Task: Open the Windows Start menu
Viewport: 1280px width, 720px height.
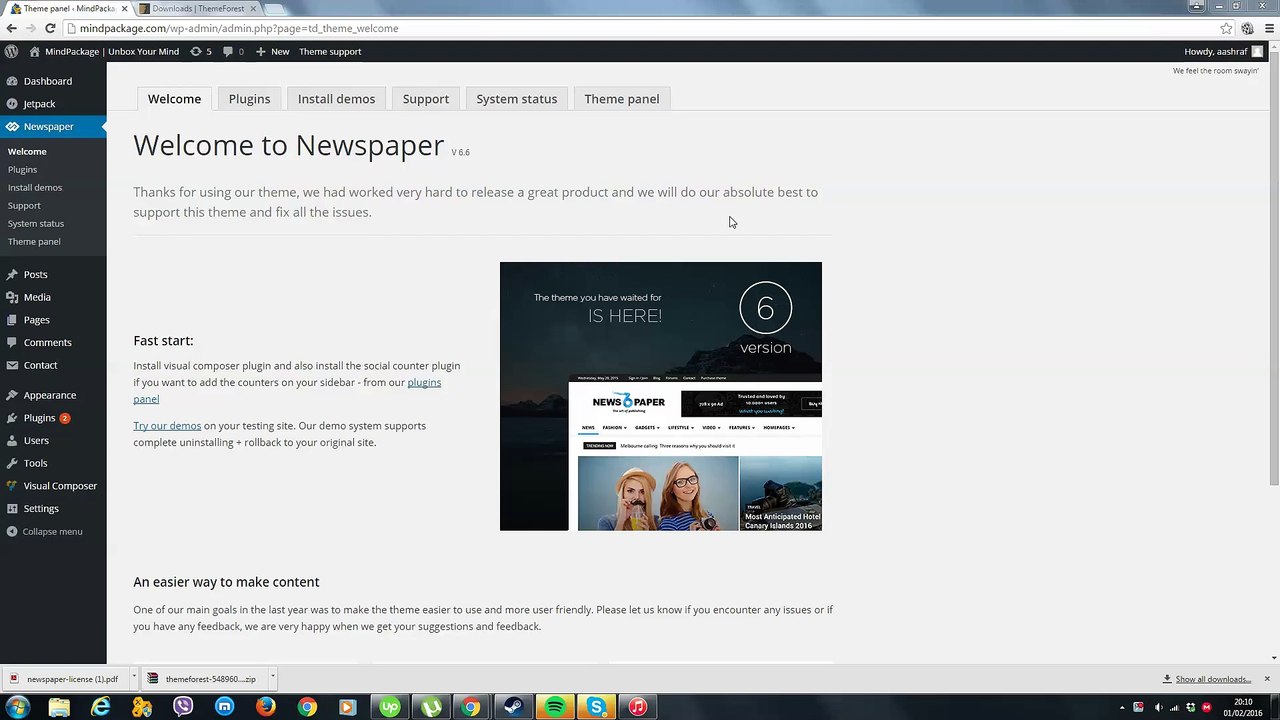Action: coord(17,707)
